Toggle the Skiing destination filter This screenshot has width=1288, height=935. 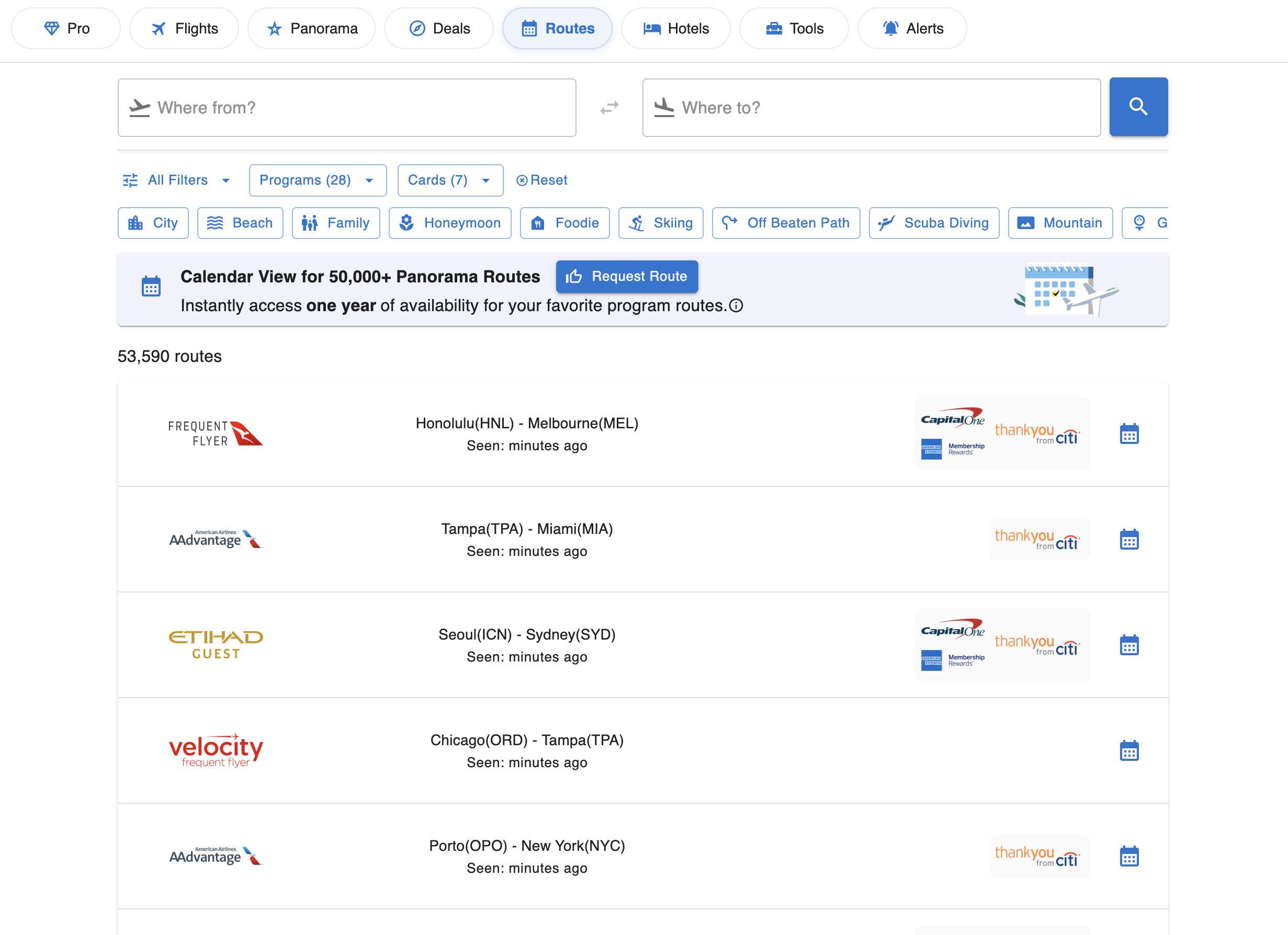click(x=660, y=223)
